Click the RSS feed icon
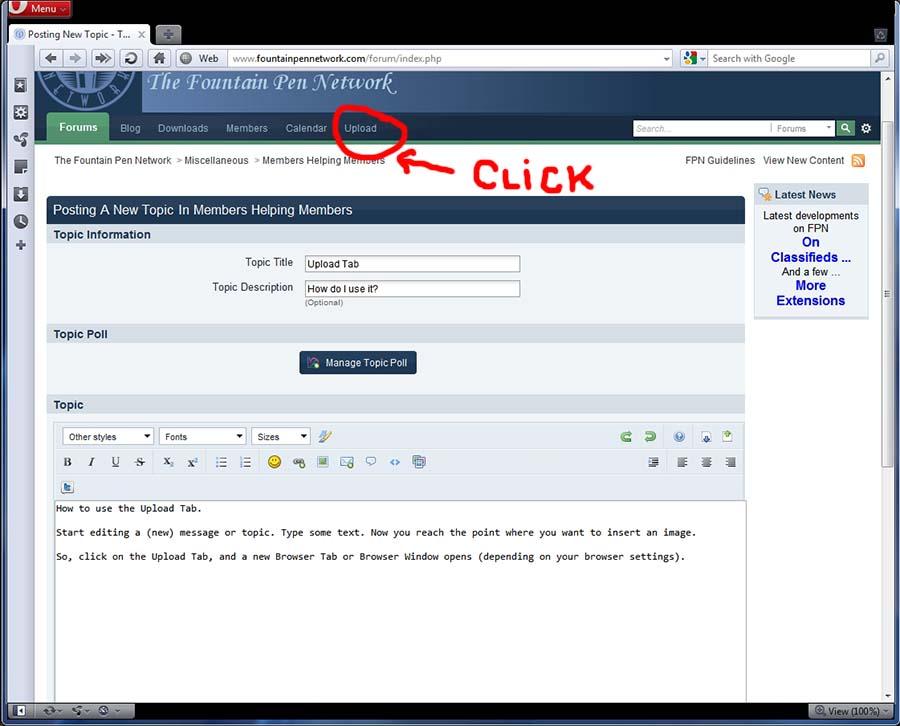Viewport: 900px width, 726px height. (x=858, y=160)
